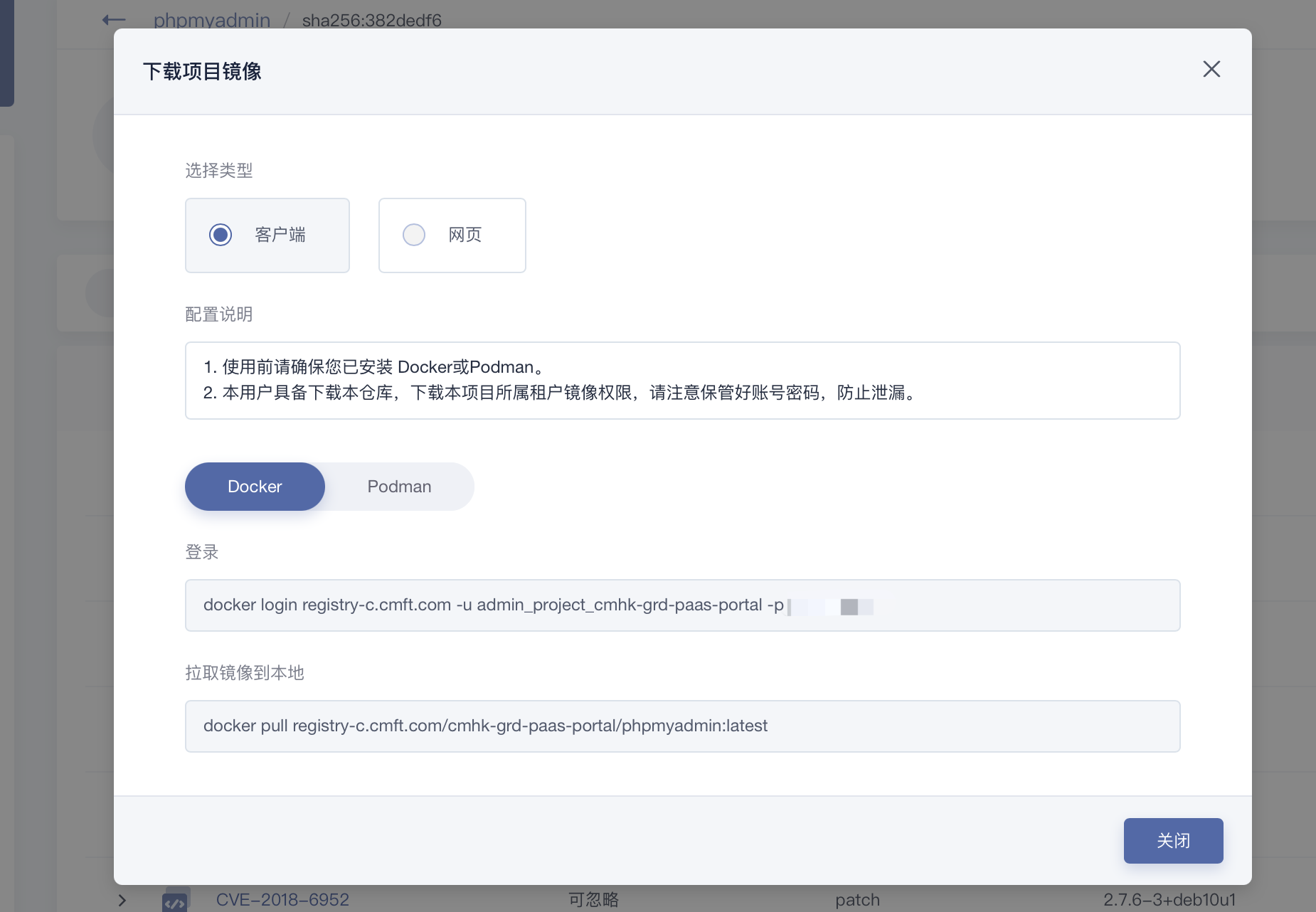Click the 可忽略 cell in background table

coord(594,900)
